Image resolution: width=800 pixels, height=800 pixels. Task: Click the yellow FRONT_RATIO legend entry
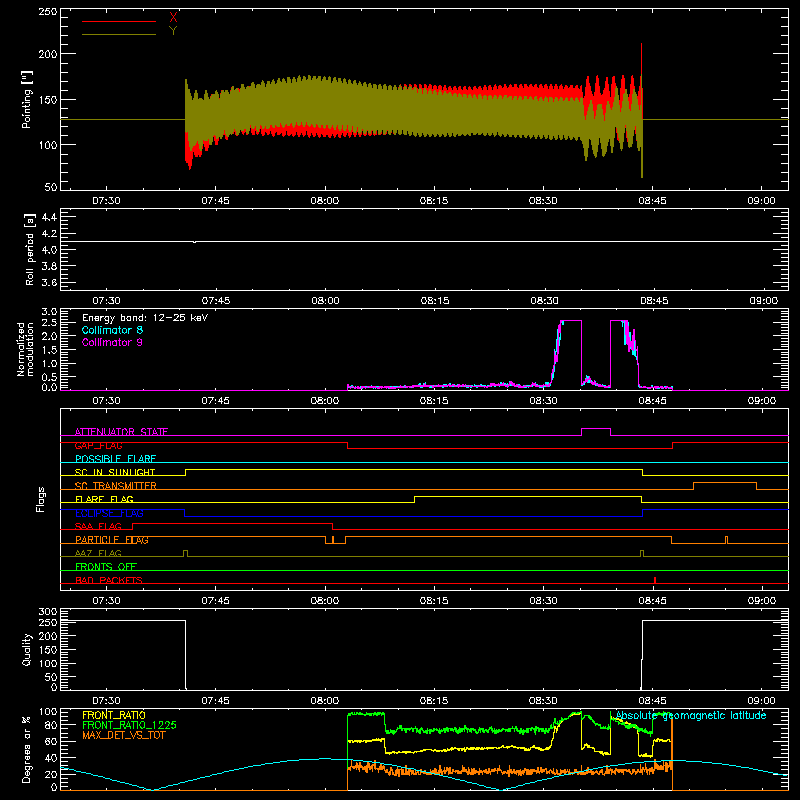[x=114, y=715]
